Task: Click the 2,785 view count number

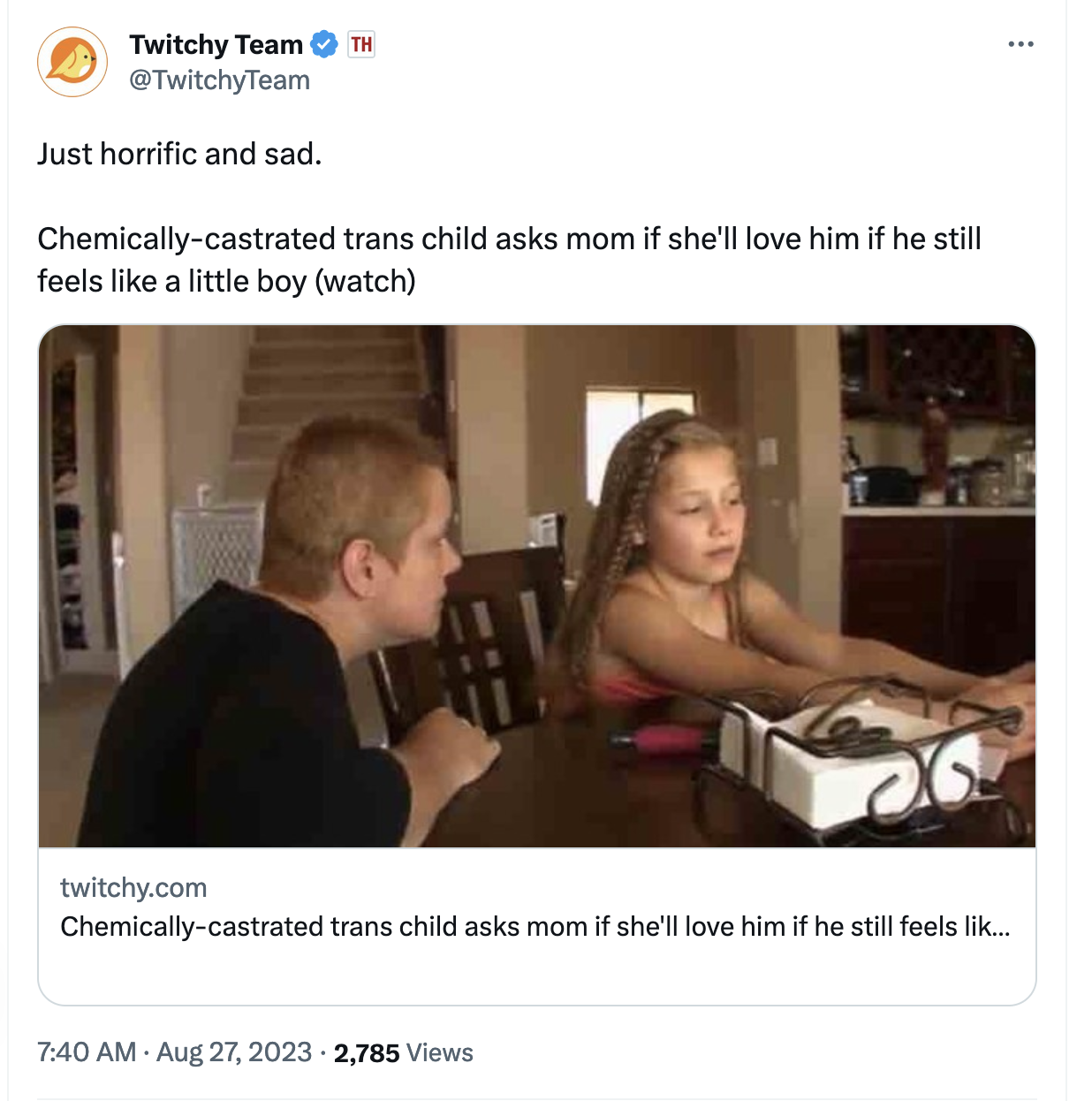Action: point(367,1053)
